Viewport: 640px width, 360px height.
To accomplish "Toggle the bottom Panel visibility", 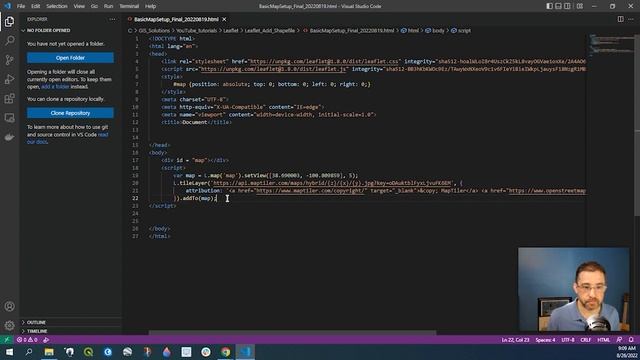I will tap(558, 6).
